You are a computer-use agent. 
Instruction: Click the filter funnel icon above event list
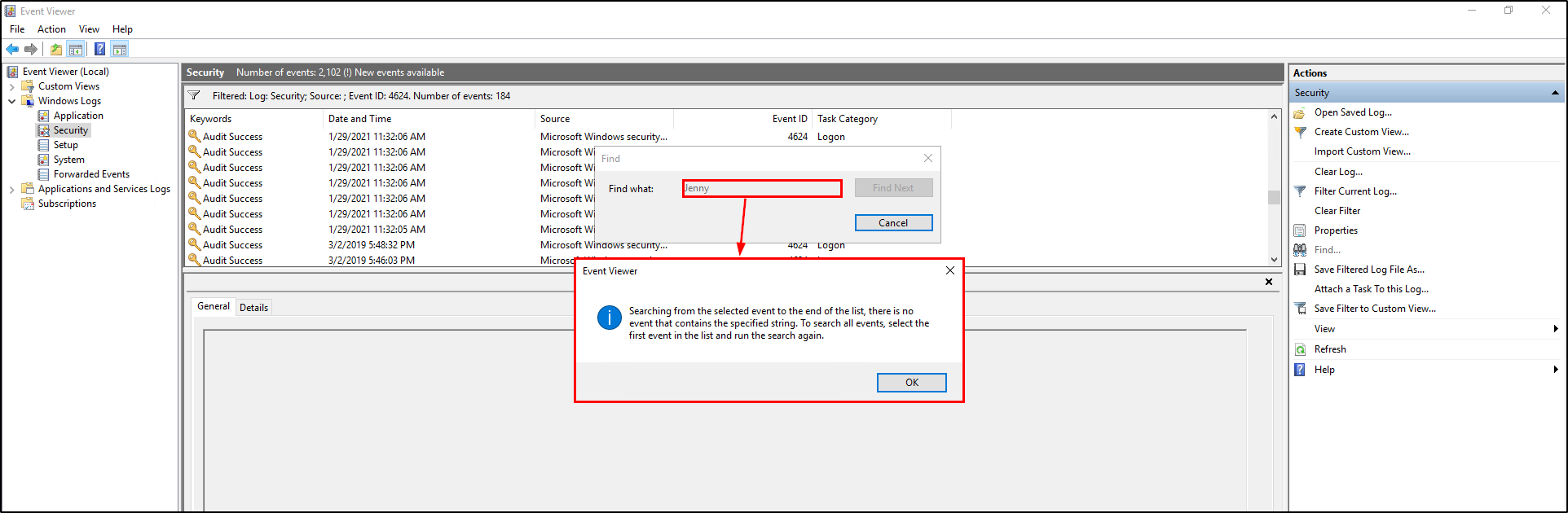tap(194, 96)
